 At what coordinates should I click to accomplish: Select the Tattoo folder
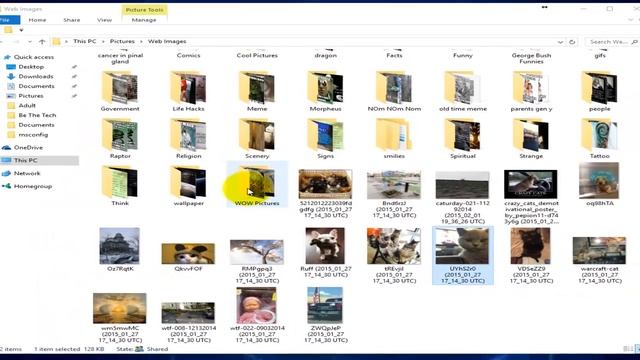coord(600,139)
